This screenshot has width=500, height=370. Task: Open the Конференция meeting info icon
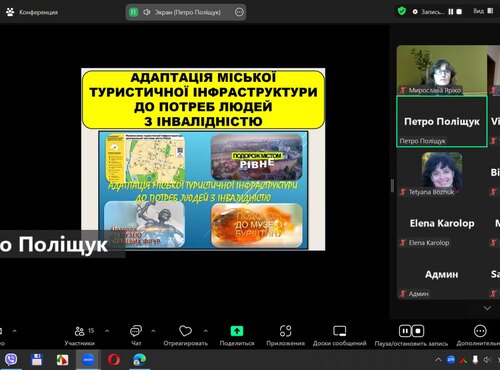tap(10, 12)
